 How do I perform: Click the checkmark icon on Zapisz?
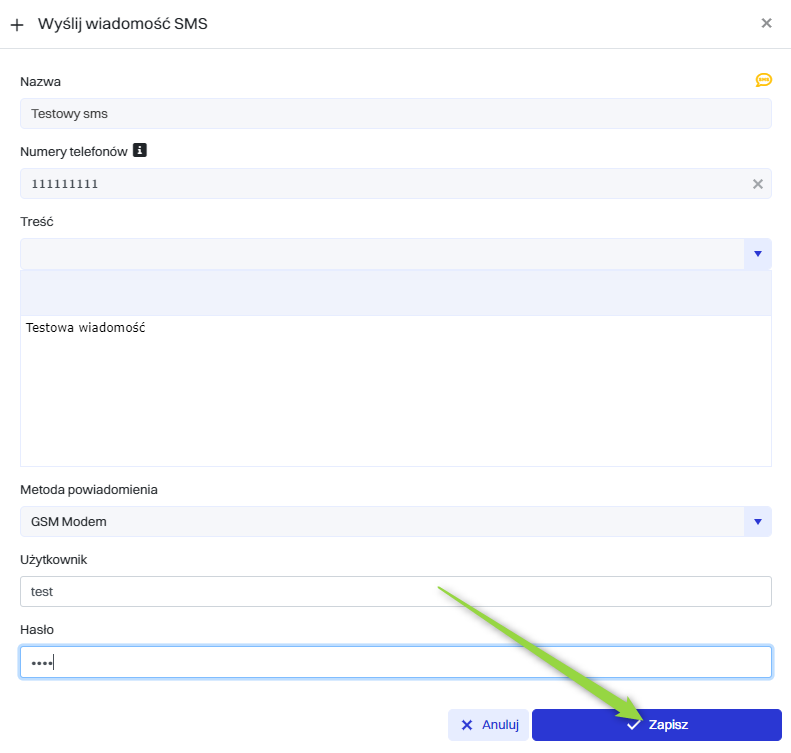point(633,725)
